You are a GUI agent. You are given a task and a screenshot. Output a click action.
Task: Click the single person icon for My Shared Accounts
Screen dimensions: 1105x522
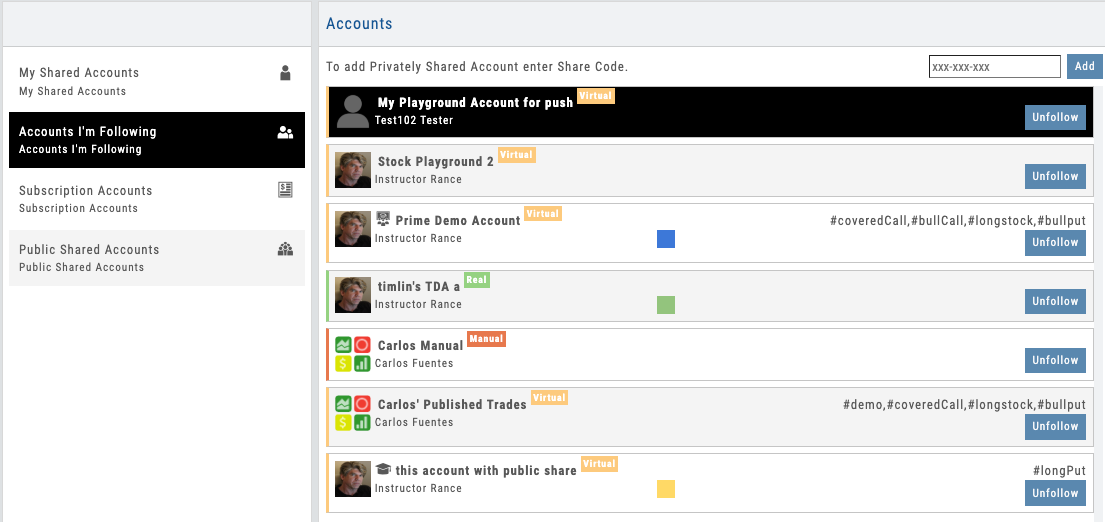(x=285, y=72)
